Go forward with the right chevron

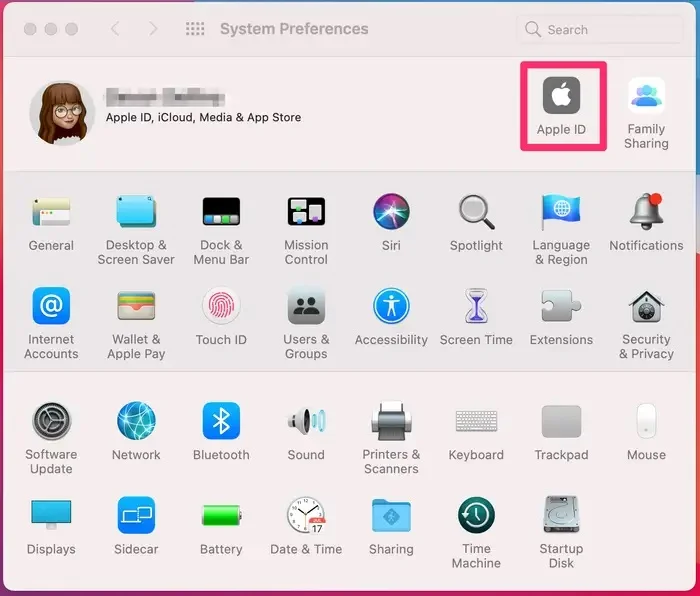[153, 29]
